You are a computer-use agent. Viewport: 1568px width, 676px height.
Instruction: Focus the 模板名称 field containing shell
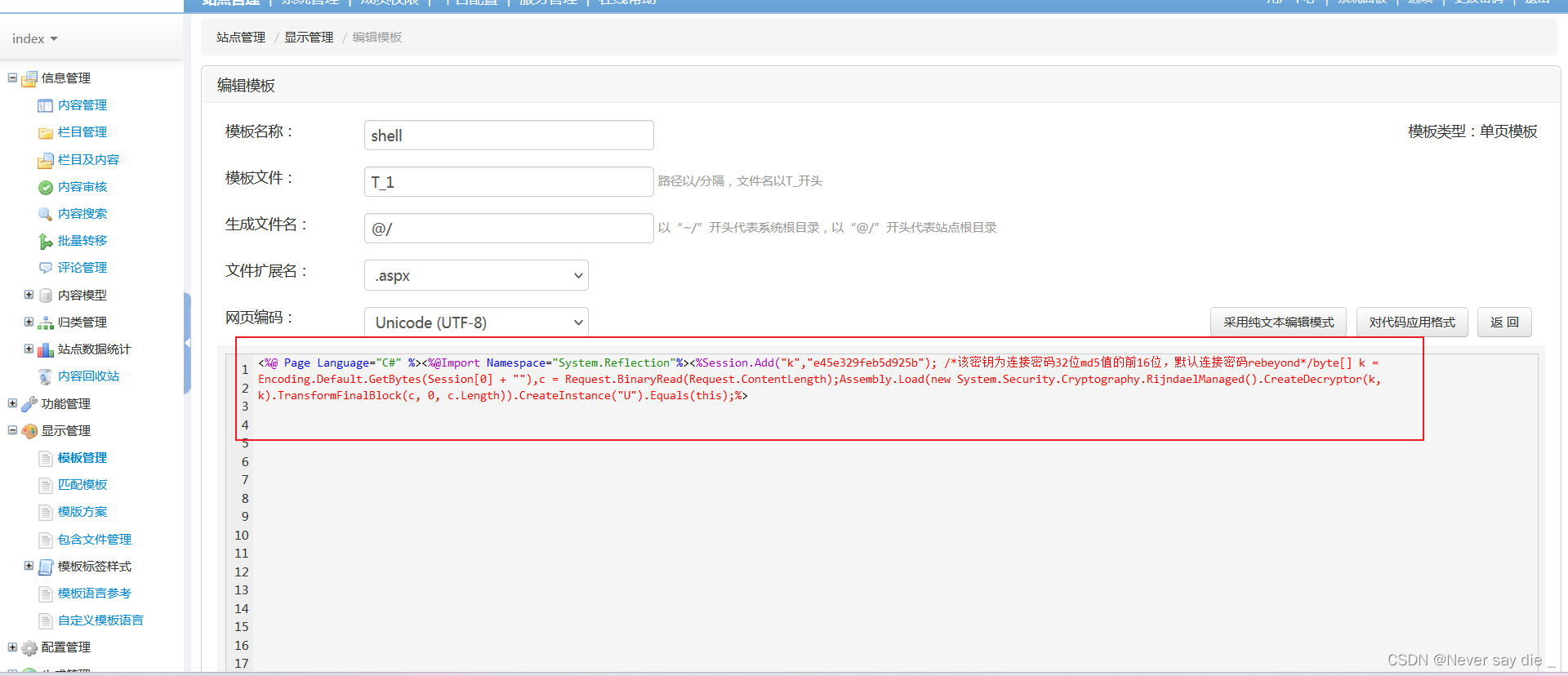click(x=509, y=136)
